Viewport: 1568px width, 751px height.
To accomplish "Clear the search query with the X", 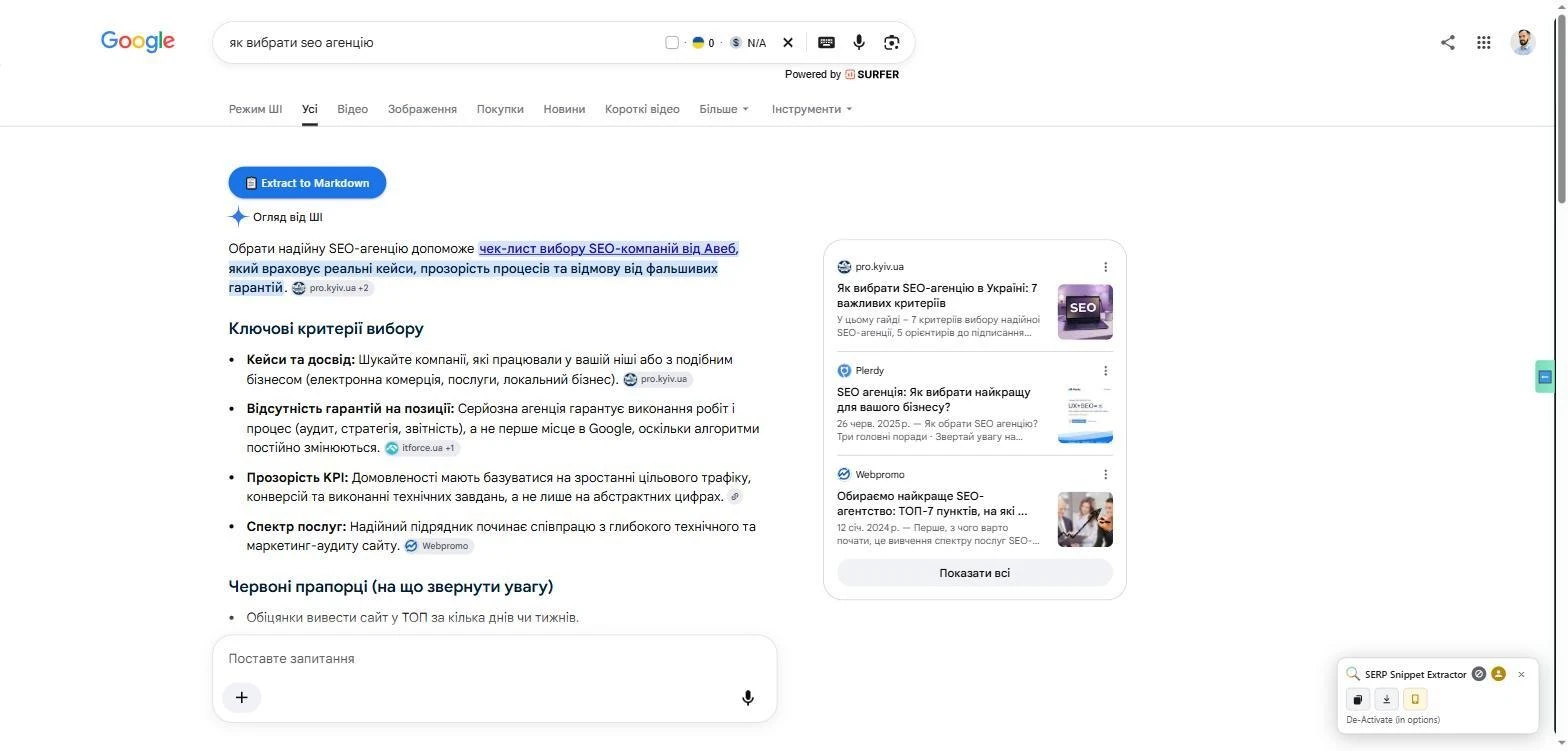I will pyautogui.click(x=788, y=43).
